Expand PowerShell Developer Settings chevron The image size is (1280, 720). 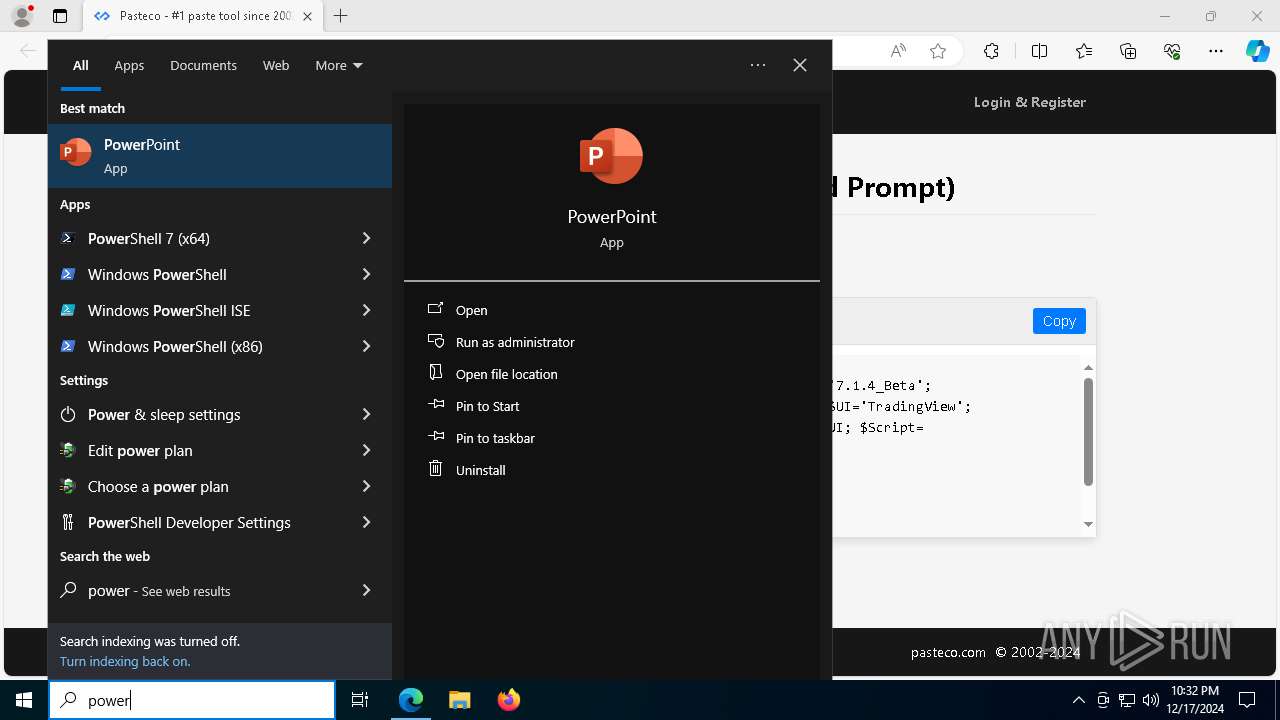click(366, 522)
